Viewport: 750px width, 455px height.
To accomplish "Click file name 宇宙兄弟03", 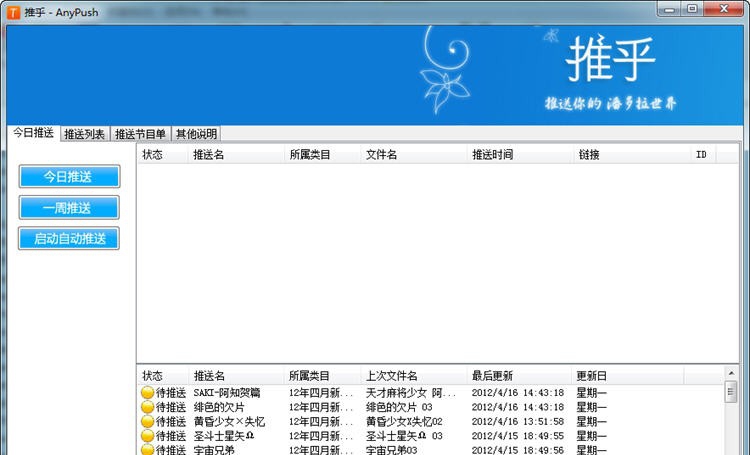I will (392, 450).
